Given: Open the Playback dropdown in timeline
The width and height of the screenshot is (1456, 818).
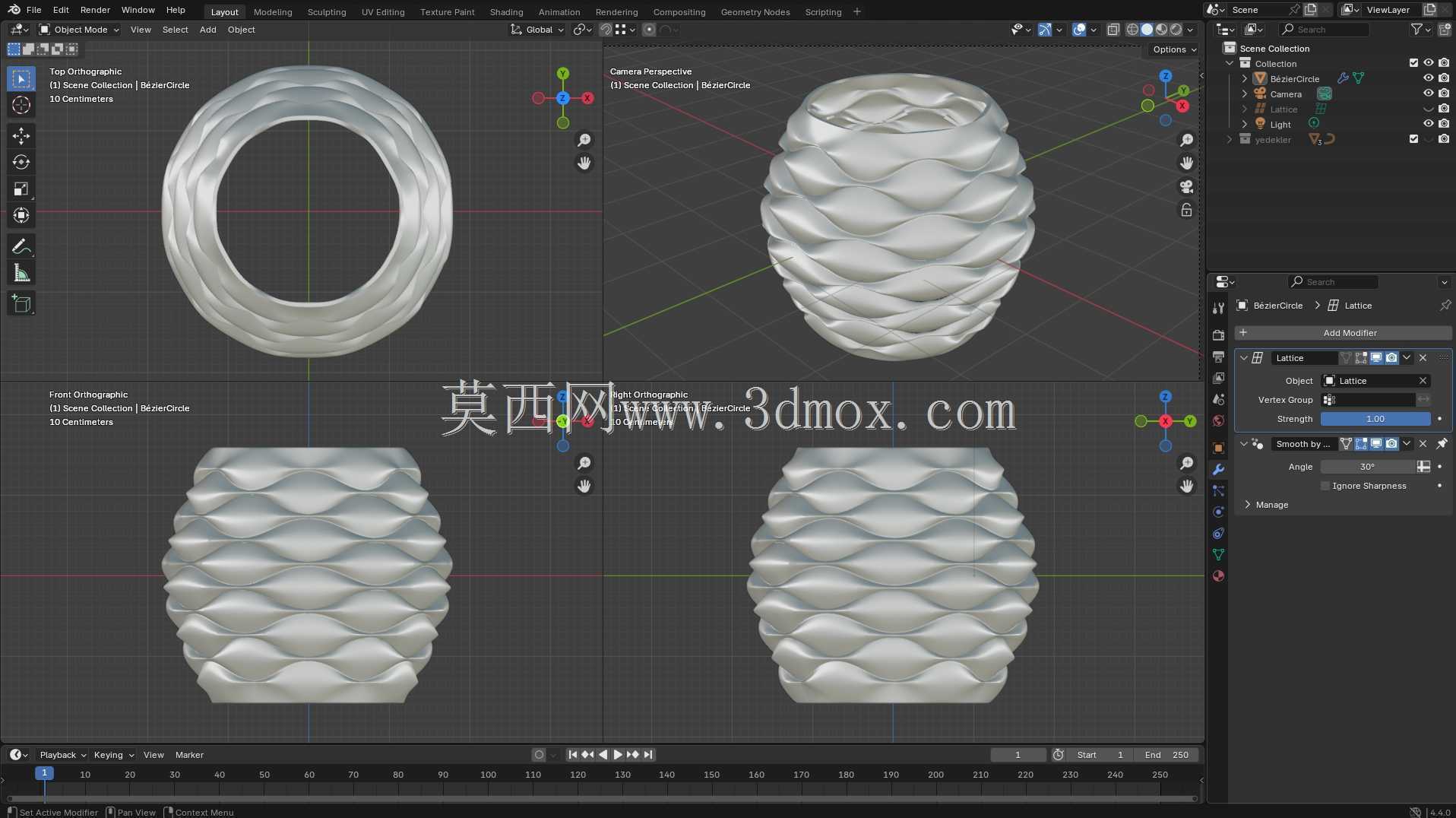Looking at the screenshot, I should click(x=63, y=755).
